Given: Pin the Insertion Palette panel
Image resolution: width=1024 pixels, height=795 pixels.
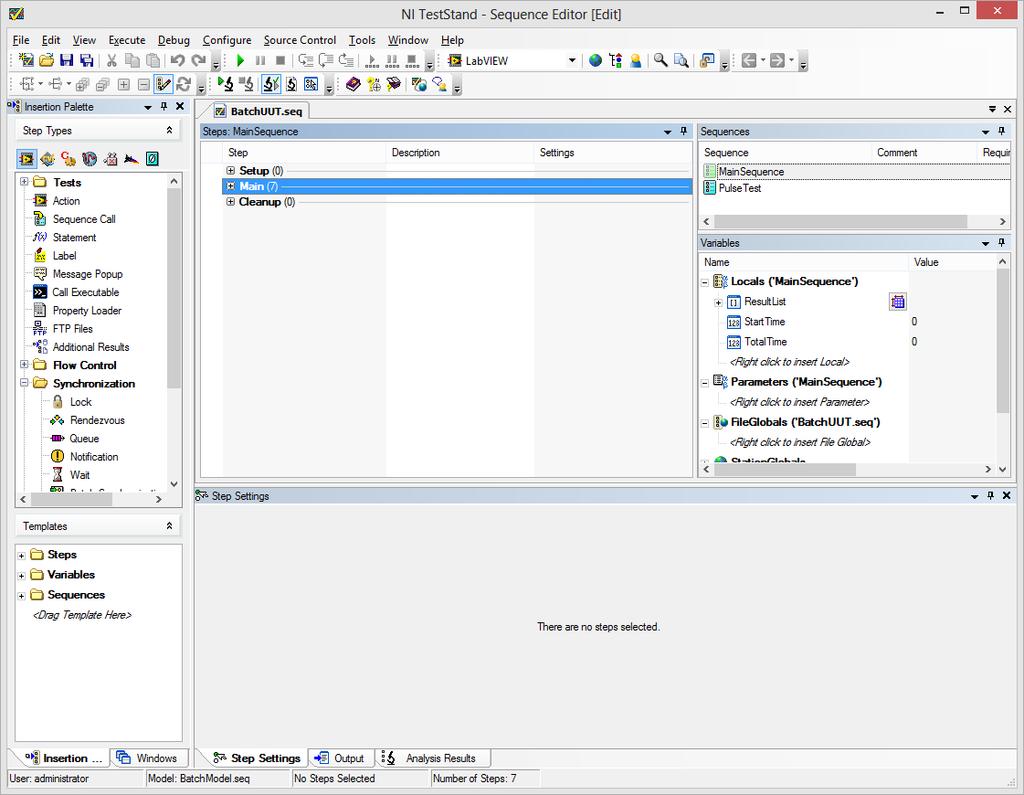Looking at the screenshot, I should [x=164, y=106].
